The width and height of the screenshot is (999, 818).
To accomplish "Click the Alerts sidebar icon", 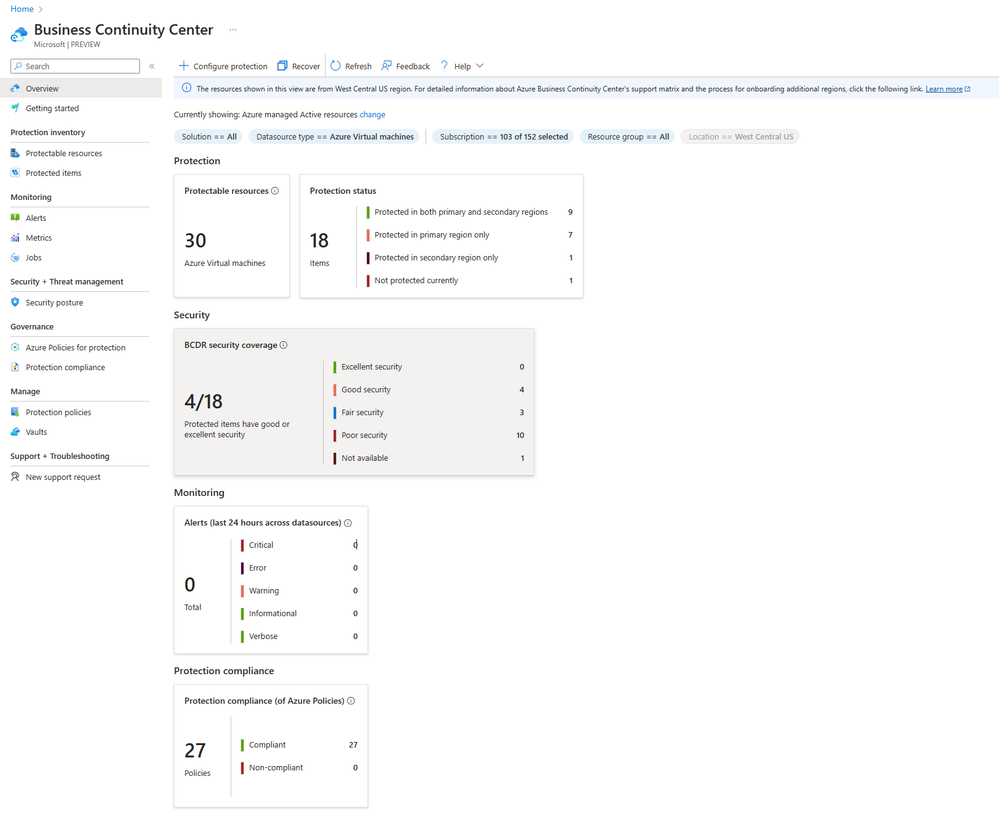I will click(15, 218).
